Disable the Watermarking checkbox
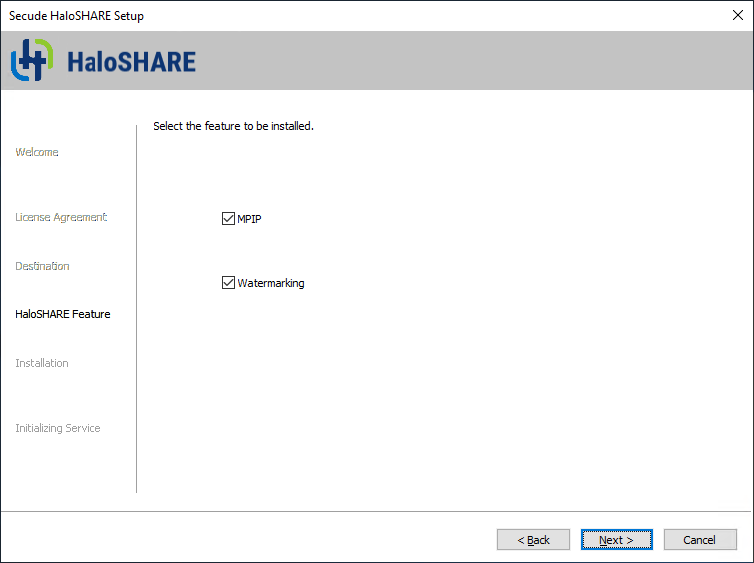The width and height of the screenshot is (754, 563). 228,283
